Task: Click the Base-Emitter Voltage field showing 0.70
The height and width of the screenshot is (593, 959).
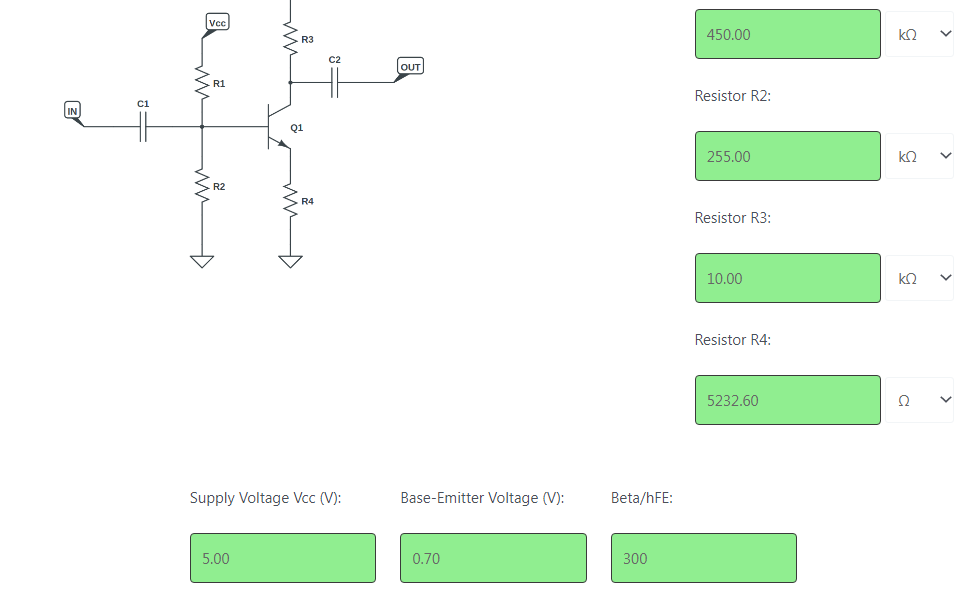Action: (494, 558)
